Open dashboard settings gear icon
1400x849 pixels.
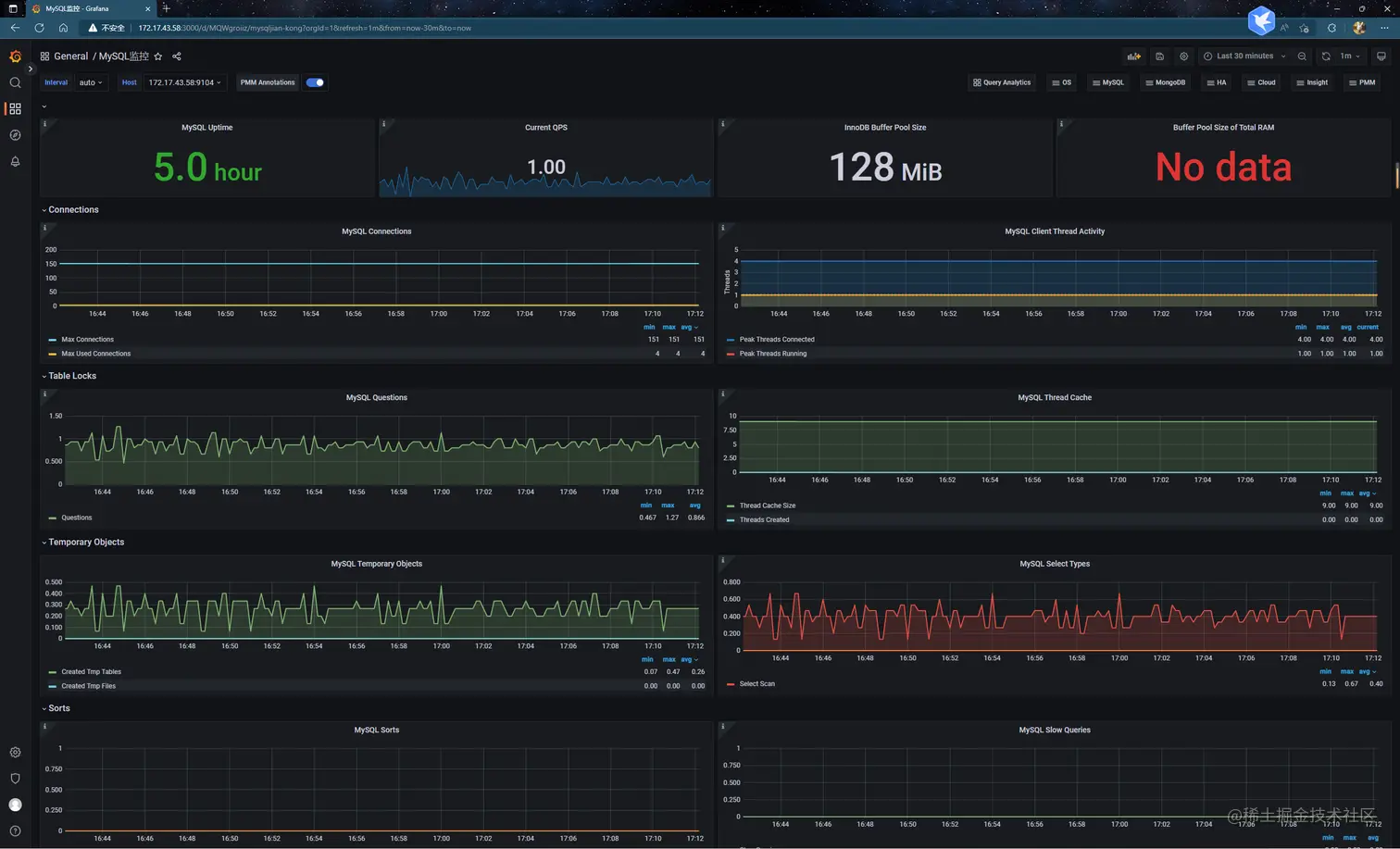pyautogui.click(x=1183, y=56)
